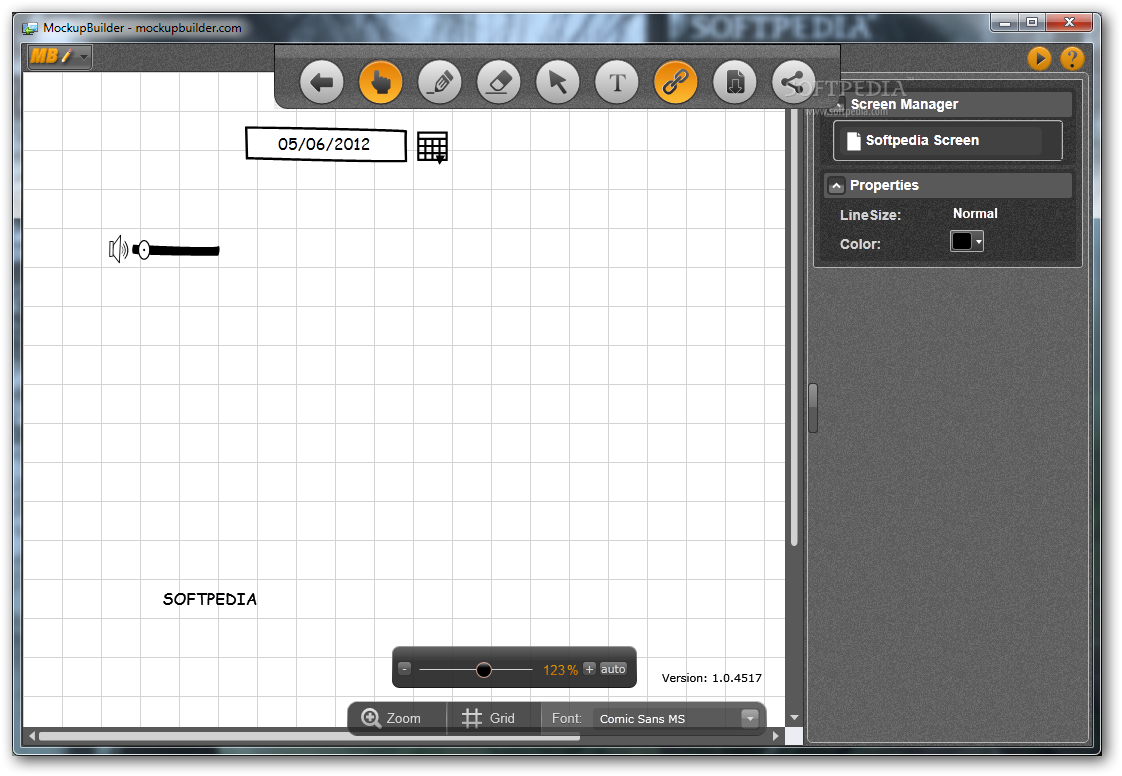Screen dimensions: 1122x776
Task: Click the volume slider knob on canvas
Action: click(144, 250)
